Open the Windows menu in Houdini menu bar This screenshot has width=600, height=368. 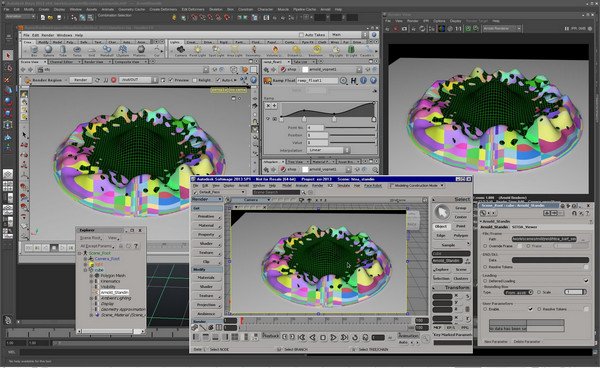point(64,35)
